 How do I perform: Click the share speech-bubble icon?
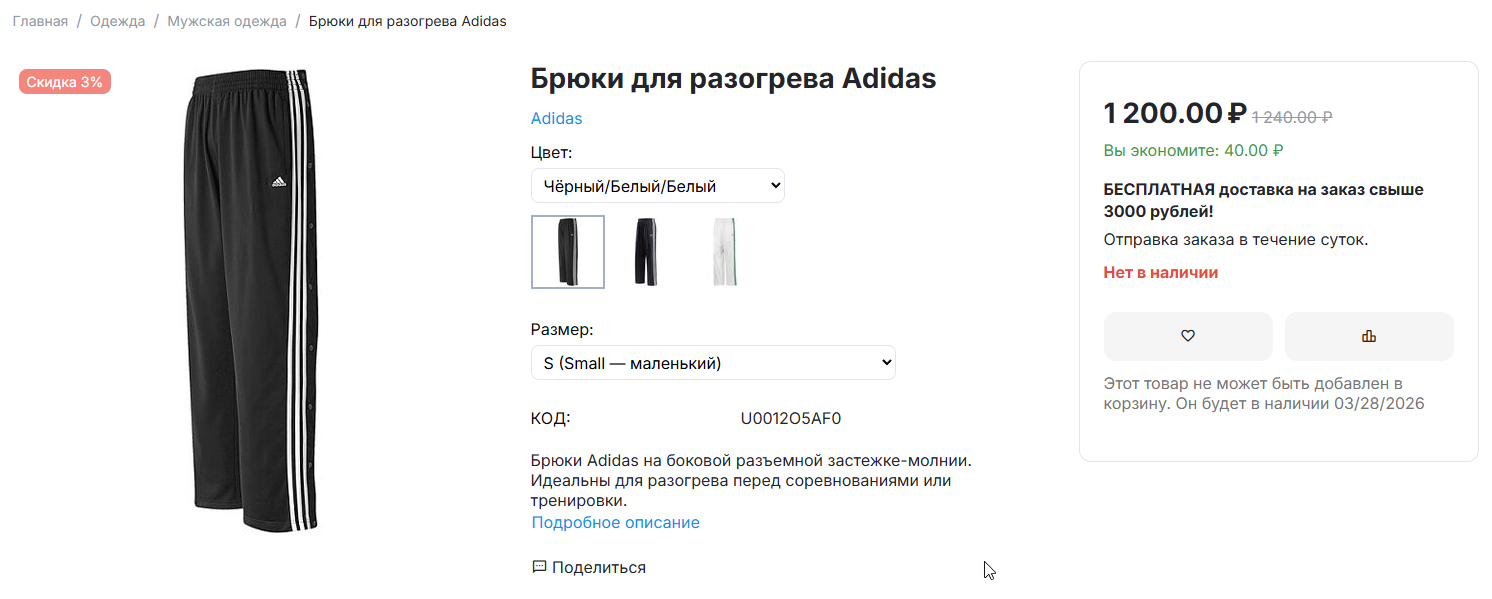539,567
